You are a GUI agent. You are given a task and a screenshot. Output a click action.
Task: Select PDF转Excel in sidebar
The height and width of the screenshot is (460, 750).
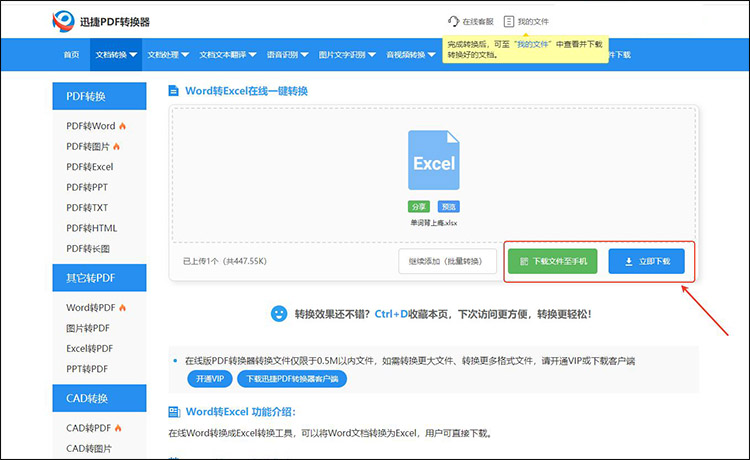[90, 167]
